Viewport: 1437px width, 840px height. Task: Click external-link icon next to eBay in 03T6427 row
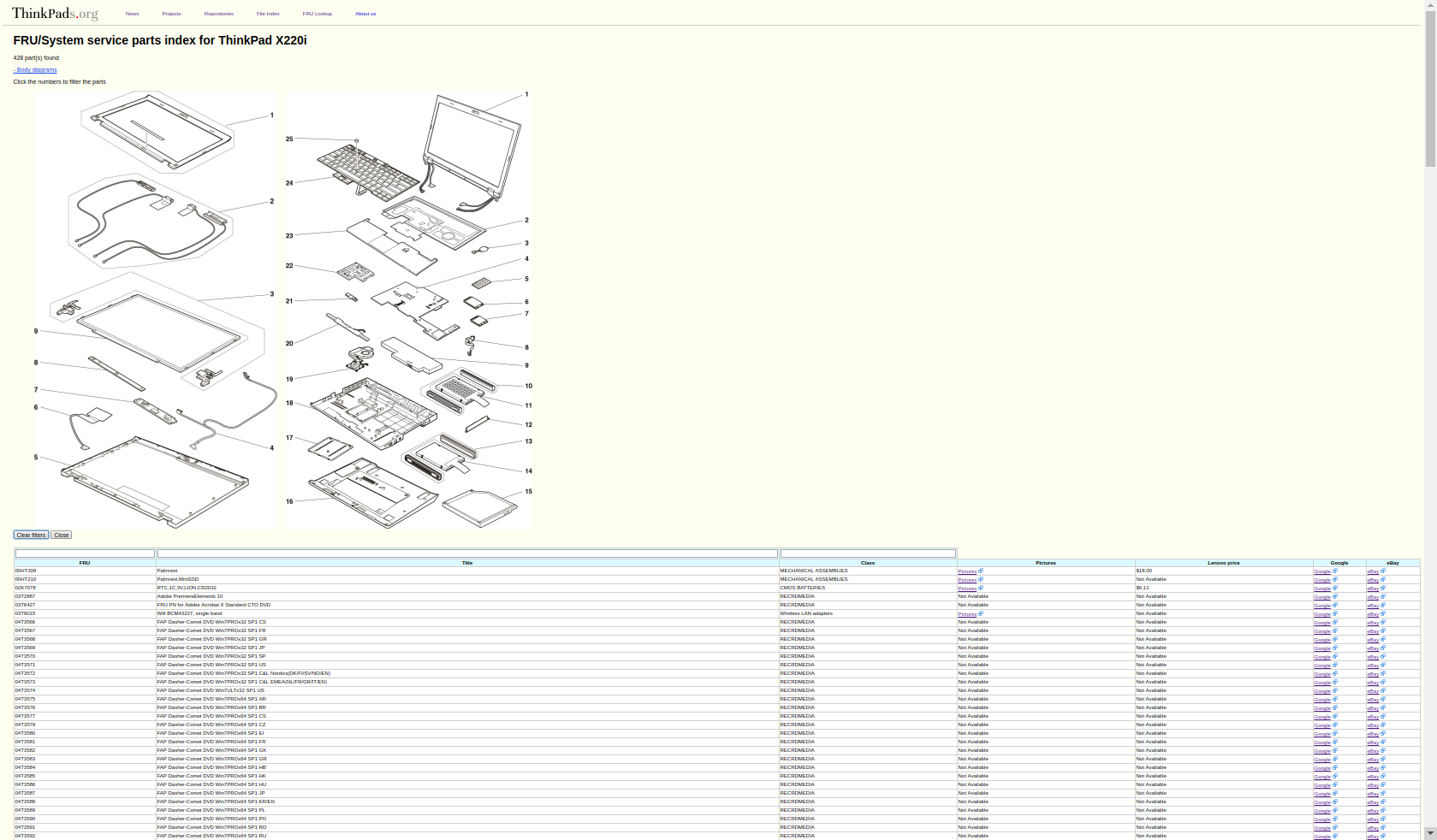pyautogui.click(x=1383, y=605)
